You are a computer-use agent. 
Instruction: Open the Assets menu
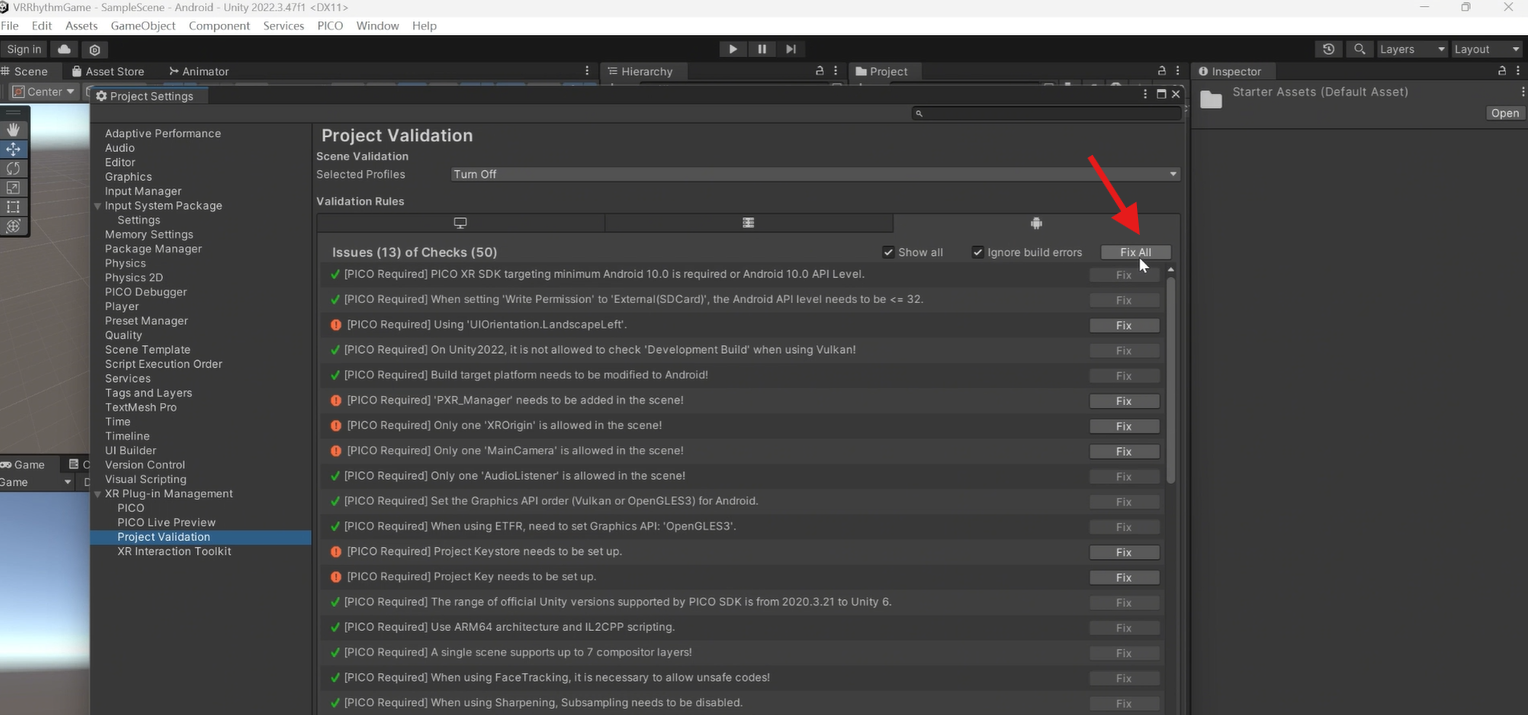[81, 25]
